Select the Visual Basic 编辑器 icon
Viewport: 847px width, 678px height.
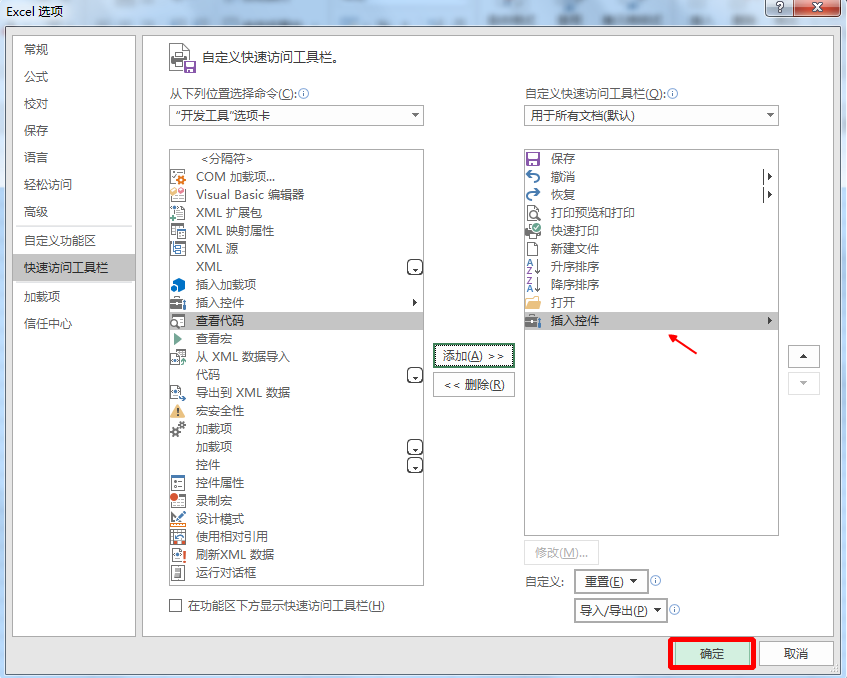click(x=178, y=194)
